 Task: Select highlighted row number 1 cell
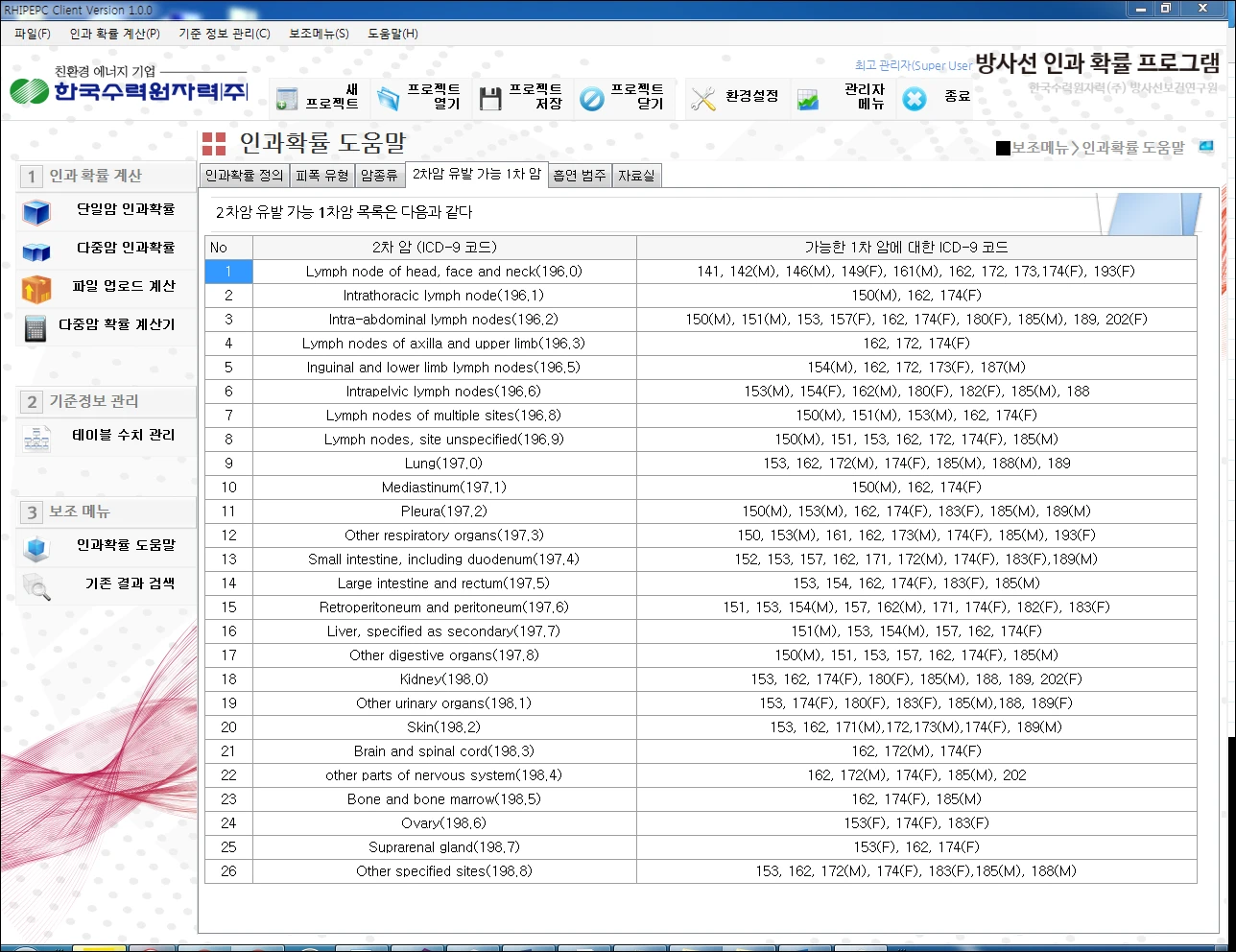click(228, 272)
